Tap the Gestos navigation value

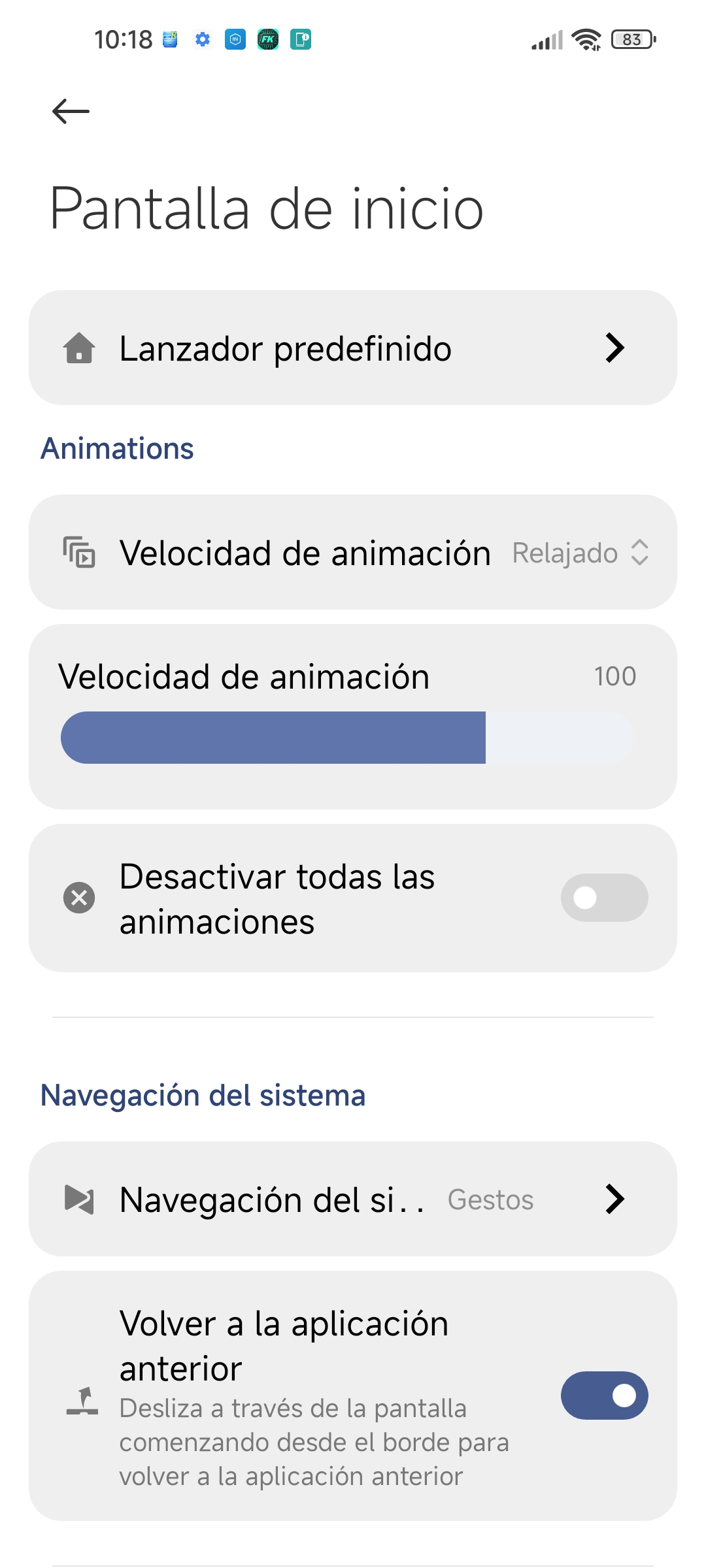490,1200
